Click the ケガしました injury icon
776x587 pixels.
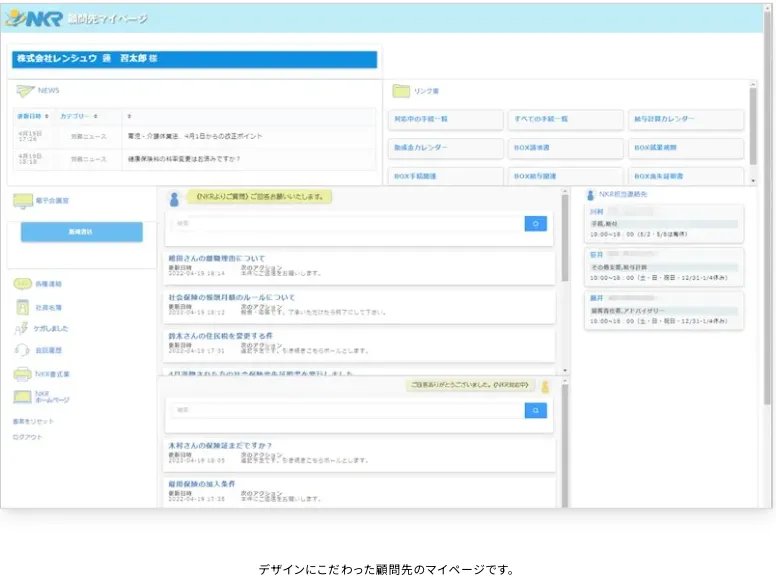21,329
